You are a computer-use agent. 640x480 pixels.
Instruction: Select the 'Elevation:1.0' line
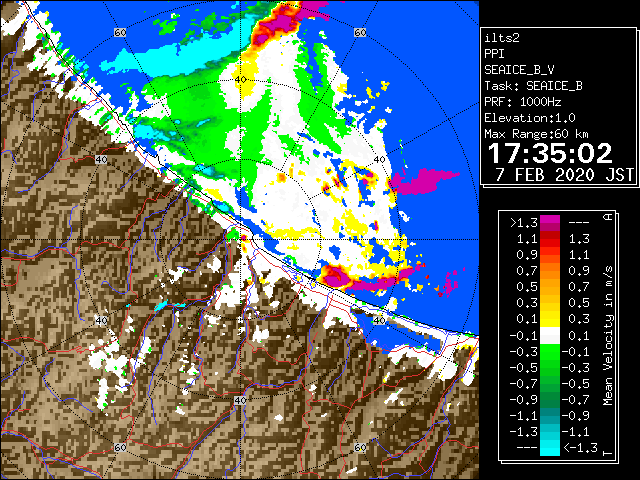[530, 118]
